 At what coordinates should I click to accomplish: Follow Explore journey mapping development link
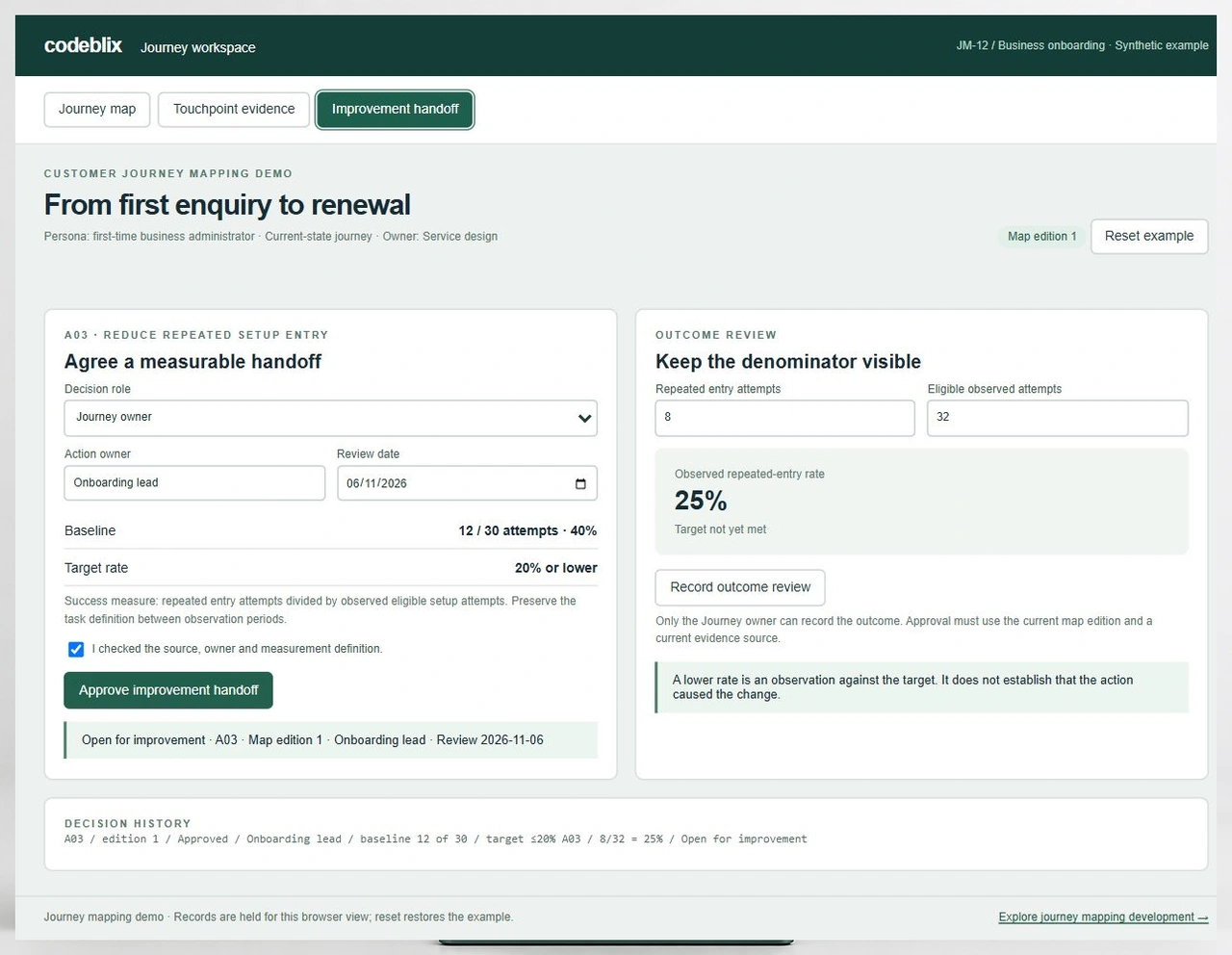coord(1103,916)
